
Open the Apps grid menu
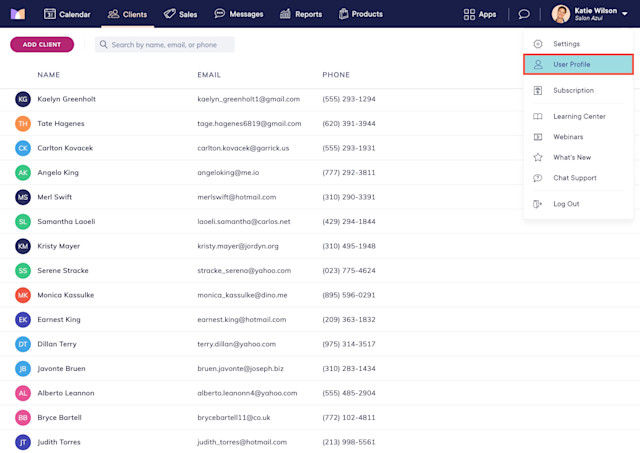pos(480,14)
